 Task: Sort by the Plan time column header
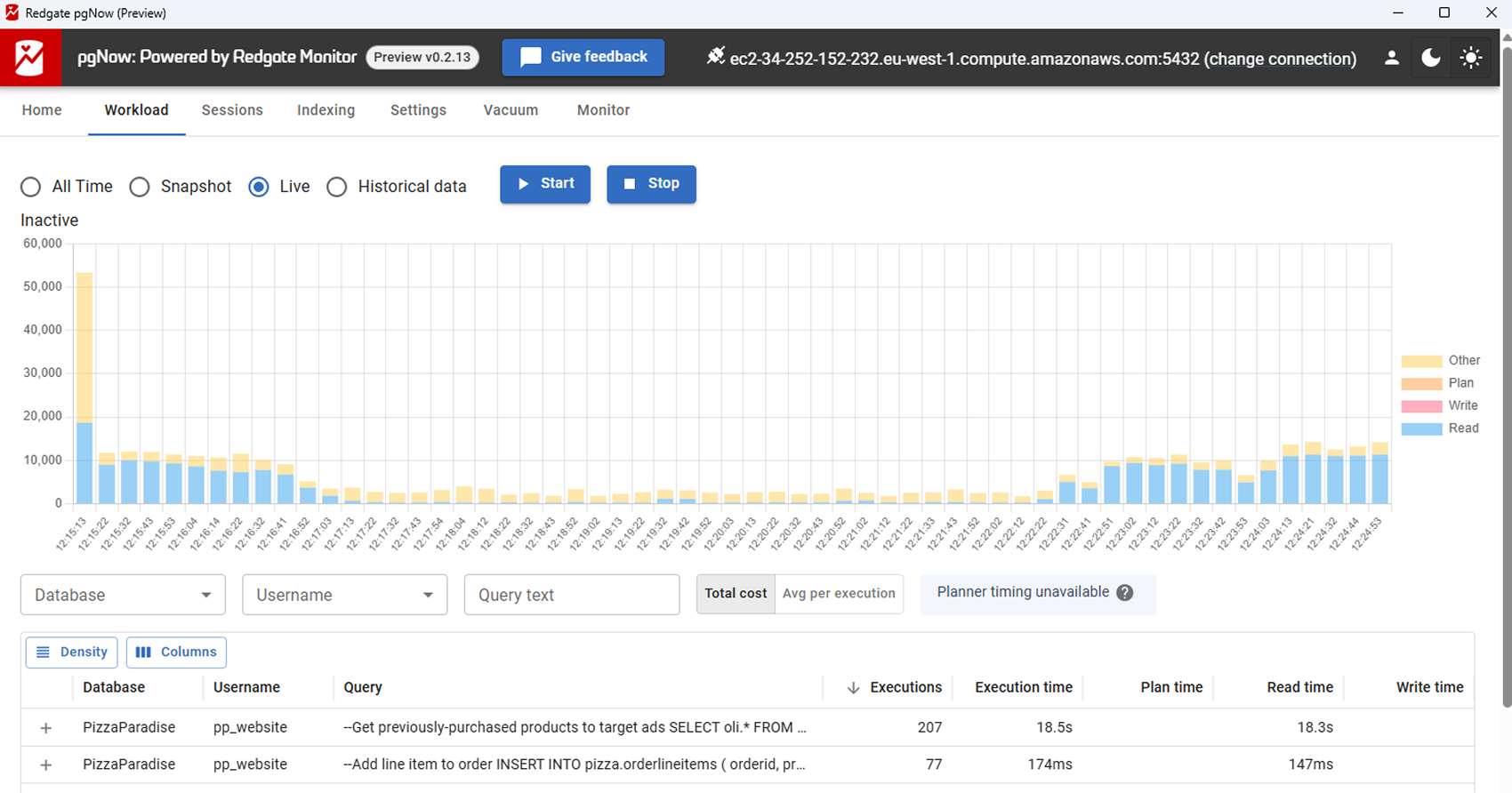tap(1171, 687)
